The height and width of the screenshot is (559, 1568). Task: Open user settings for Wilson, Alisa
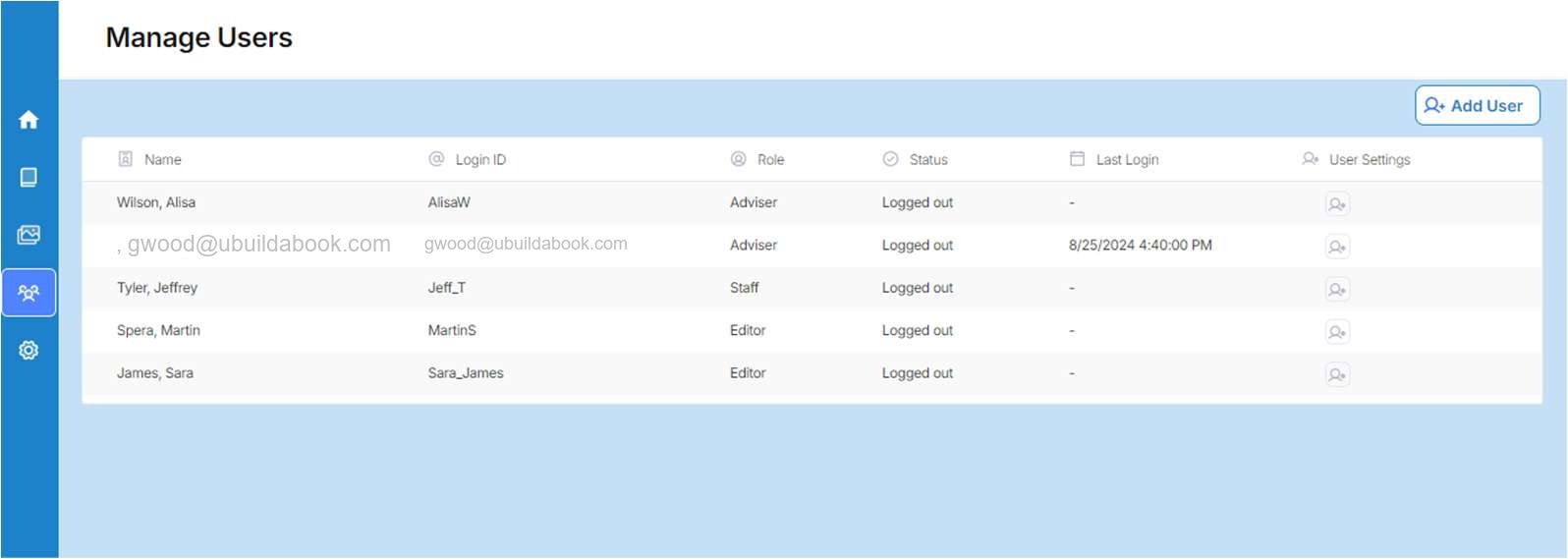coord(1336,204)
